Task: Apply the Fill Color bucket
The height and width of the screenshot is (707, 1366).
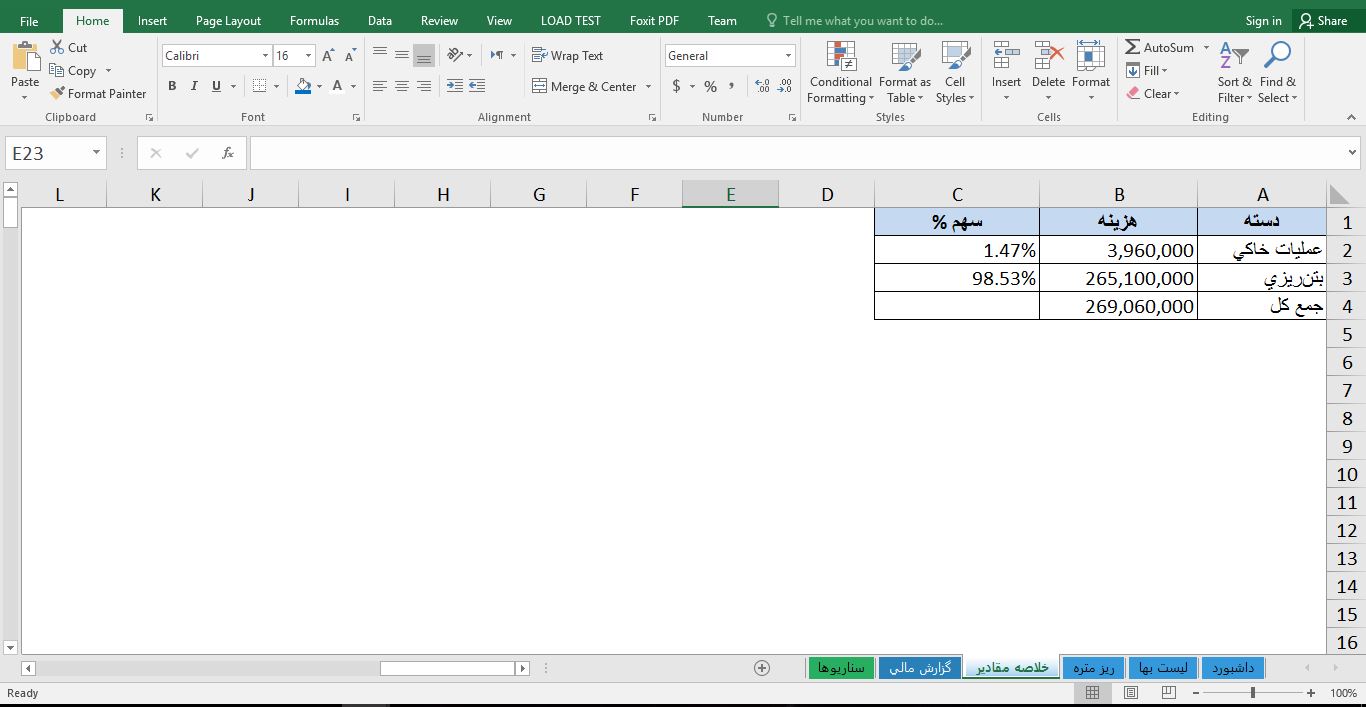Action: pos(303,86)
